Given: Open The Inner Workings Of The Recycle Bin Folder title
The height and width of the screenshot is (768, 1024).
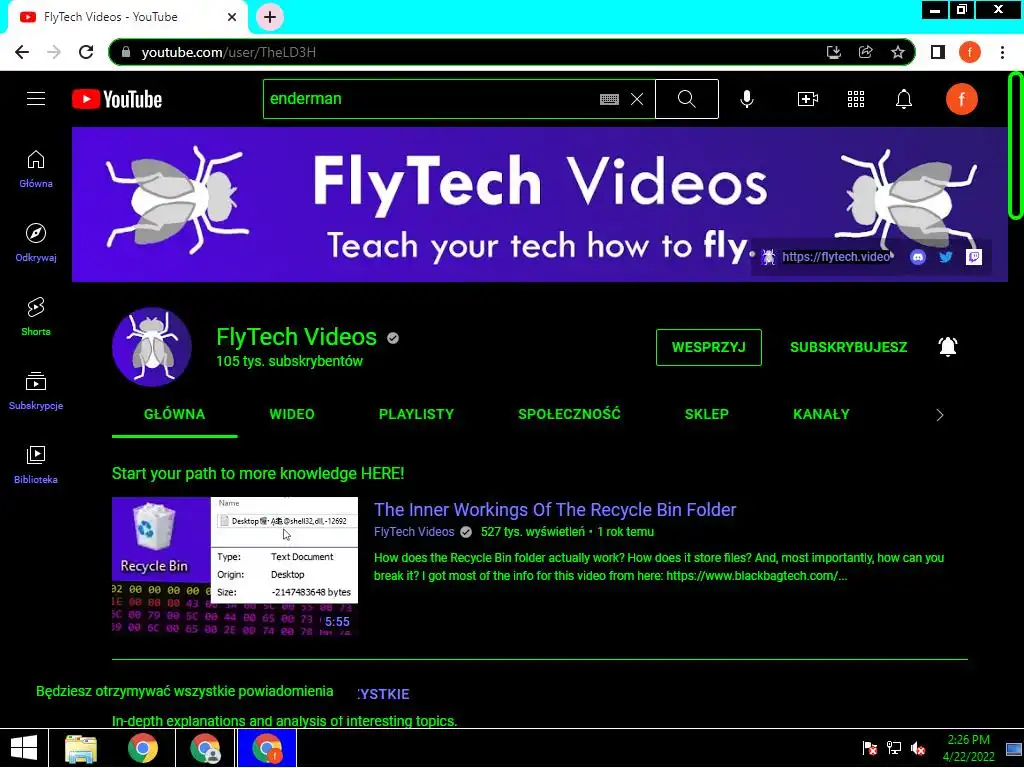Looking at the screenshot, I should click(x=555, y=510).
